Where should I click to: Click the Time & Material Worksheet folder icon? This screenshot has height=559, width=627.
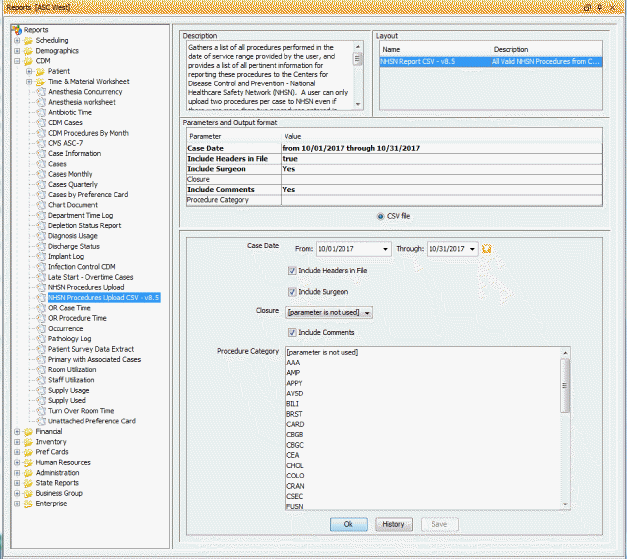tap(40, 82)
